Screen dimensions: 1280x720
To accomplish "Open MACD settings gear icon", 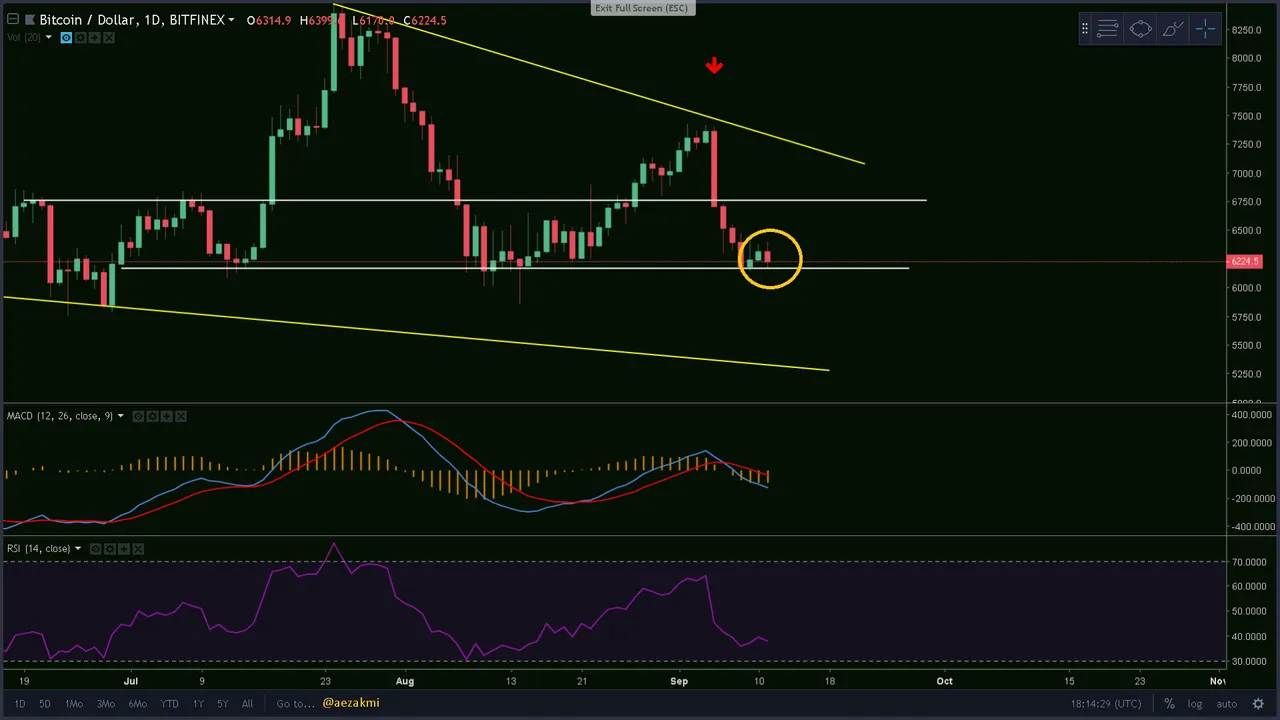I will [153, 416].
